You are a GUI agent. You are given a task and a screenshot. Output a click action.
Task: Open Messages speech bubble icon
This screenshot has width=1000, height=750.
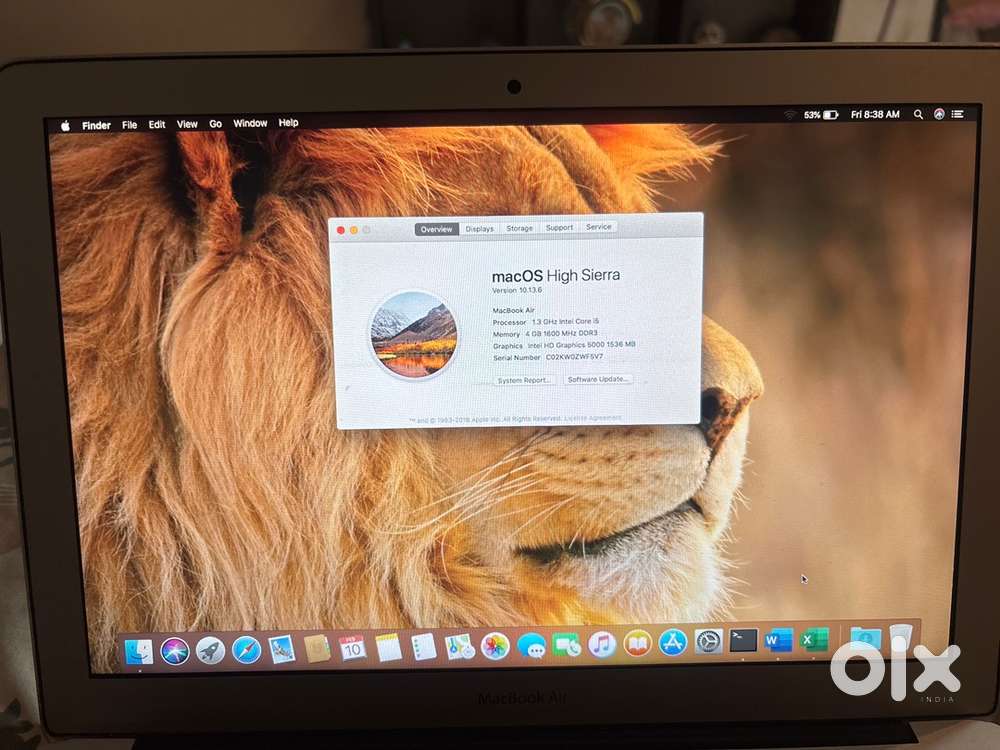tap(531, 646)
